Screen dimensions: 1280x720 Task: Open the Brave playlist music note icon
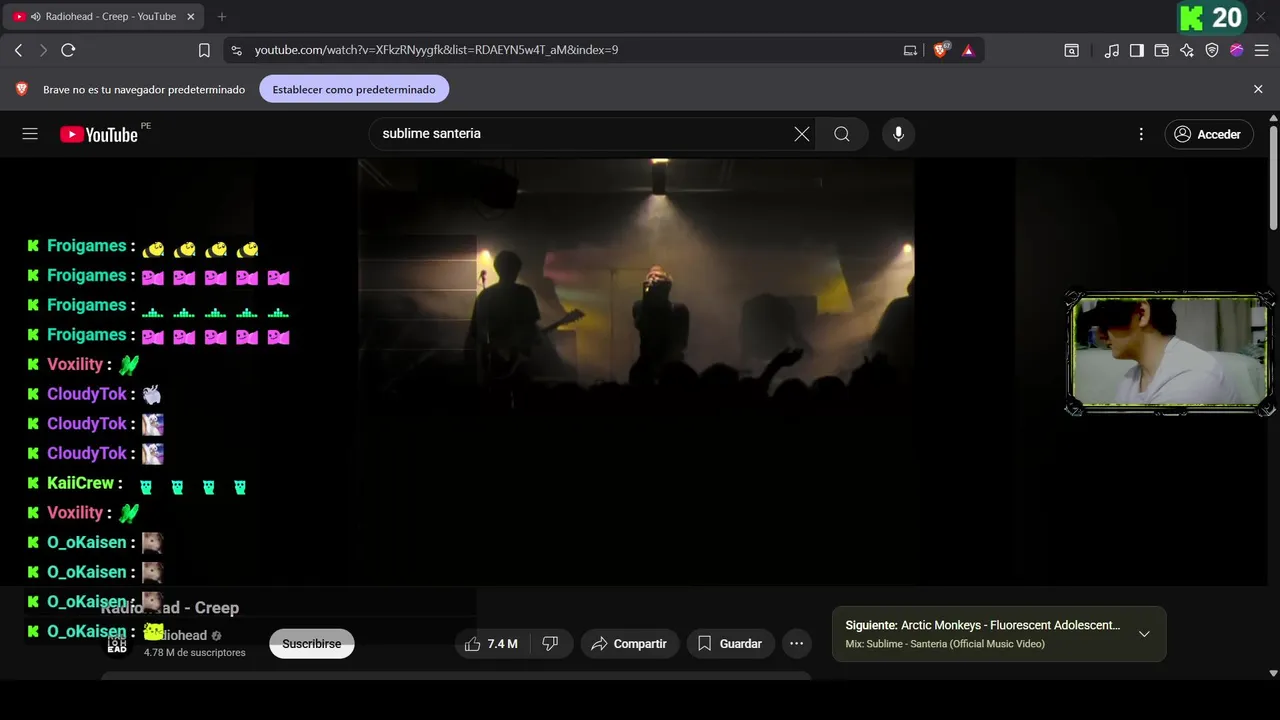(x=1111, y=50)
